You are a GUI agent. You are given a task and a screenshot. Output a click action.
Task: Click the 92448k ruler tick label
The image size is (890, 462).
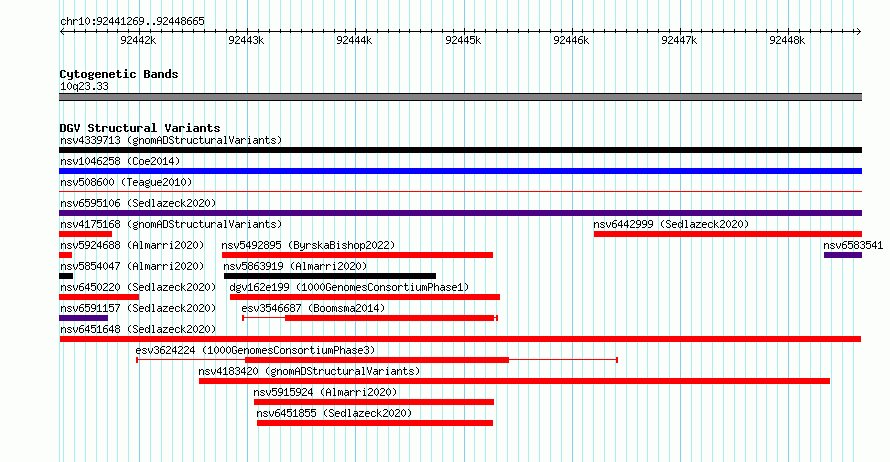[787, 40]
